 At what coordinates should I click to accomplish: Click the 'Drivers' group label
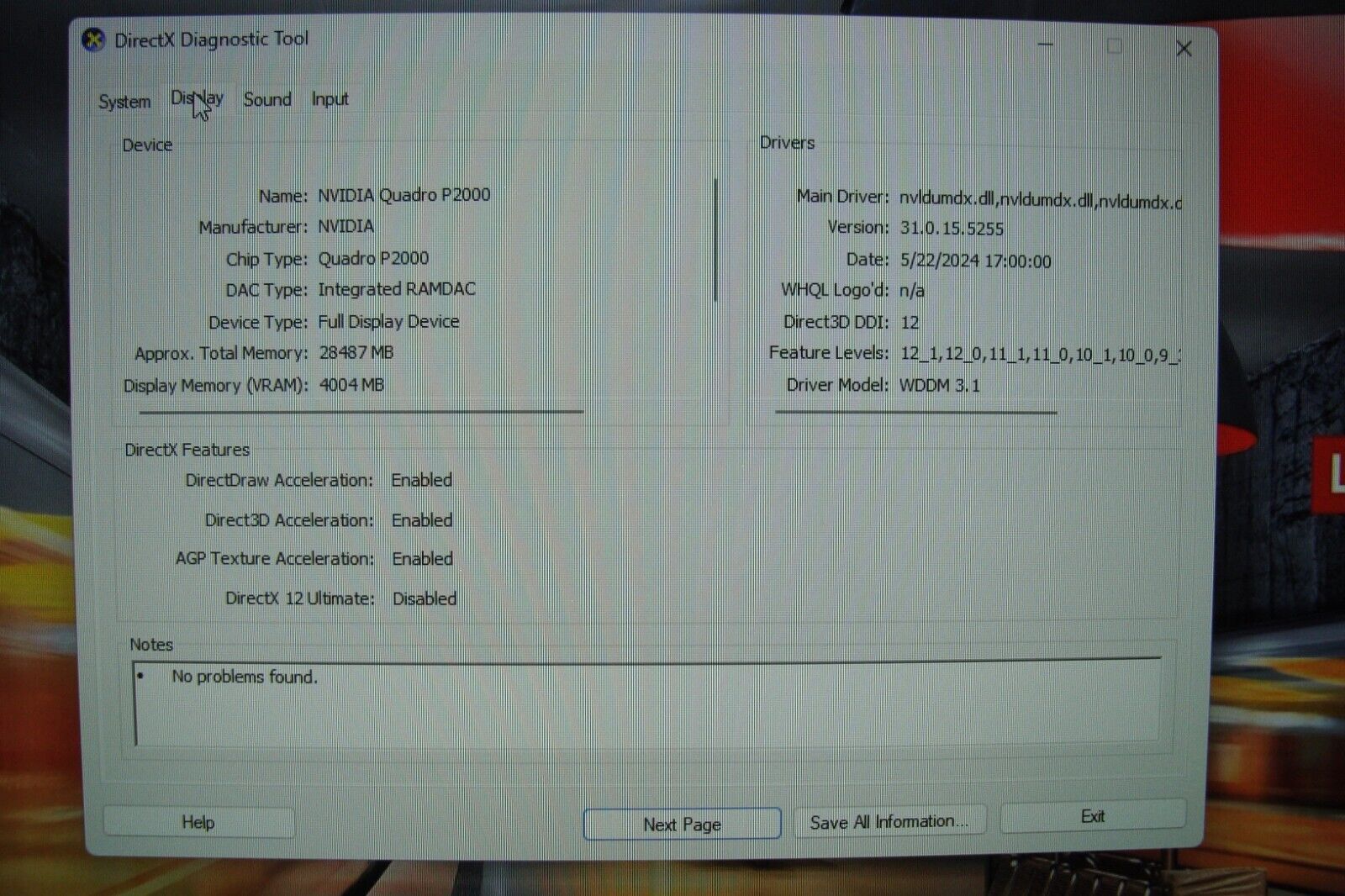tap(787, 143)
